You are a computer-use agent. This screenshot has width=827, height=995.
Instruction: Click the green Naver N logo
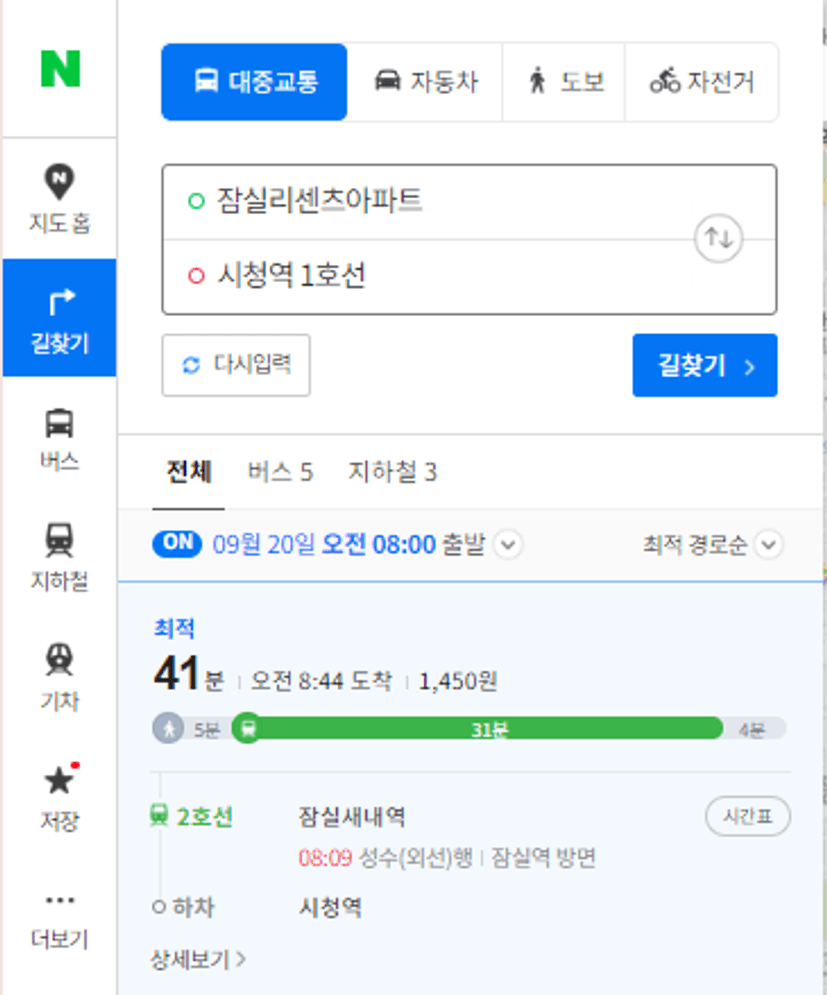tap(60, 69)
